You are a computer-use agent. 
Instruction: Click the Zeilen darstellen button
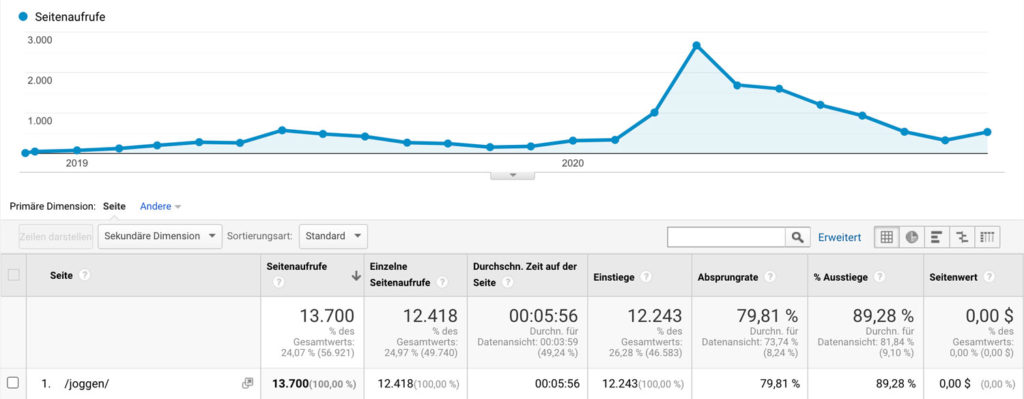tap(56, 236)
